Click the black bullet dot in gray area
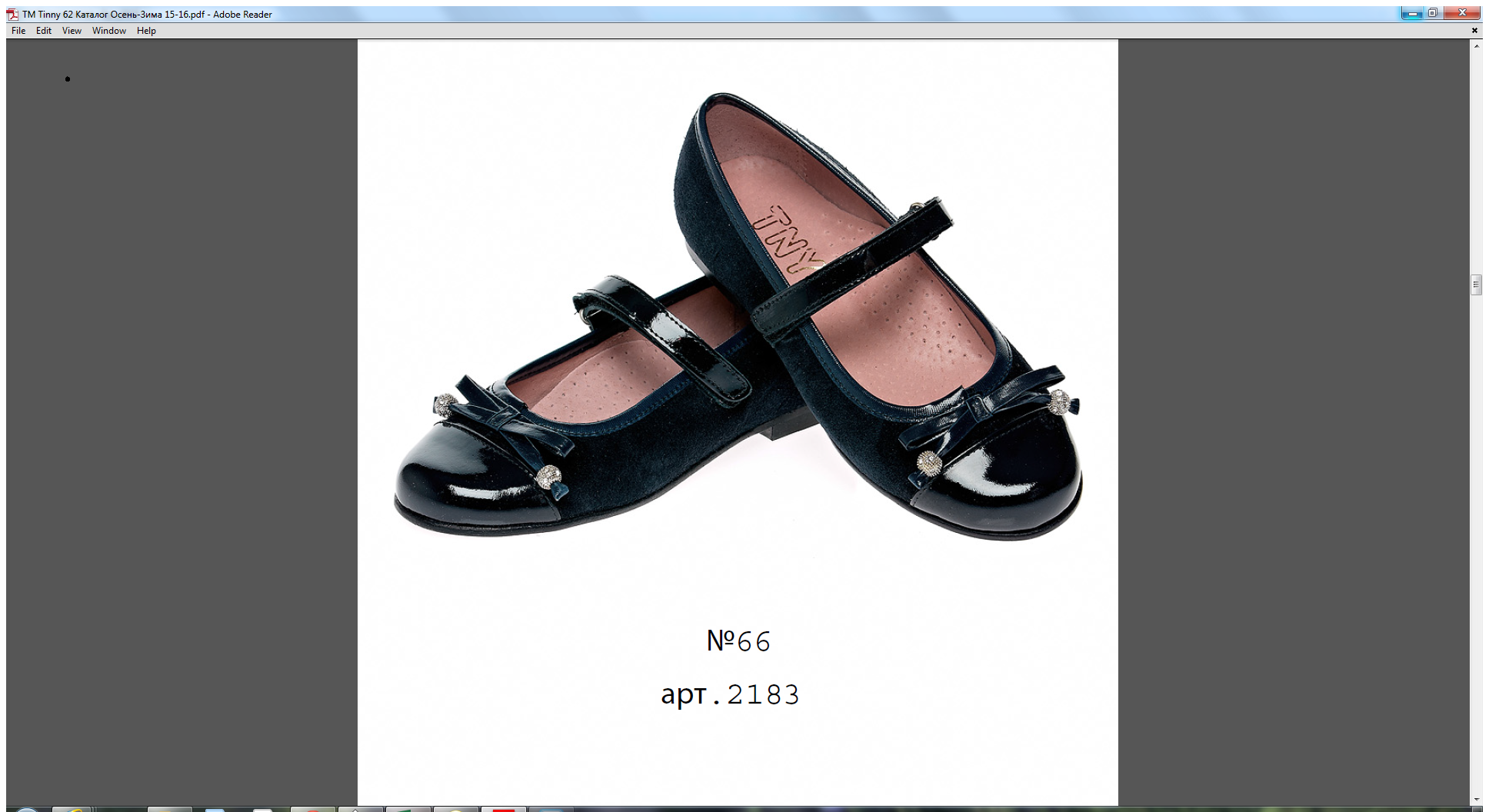The width and height of the screenshot is (1489, 812). pyautogui.click(x=68, y=79)
